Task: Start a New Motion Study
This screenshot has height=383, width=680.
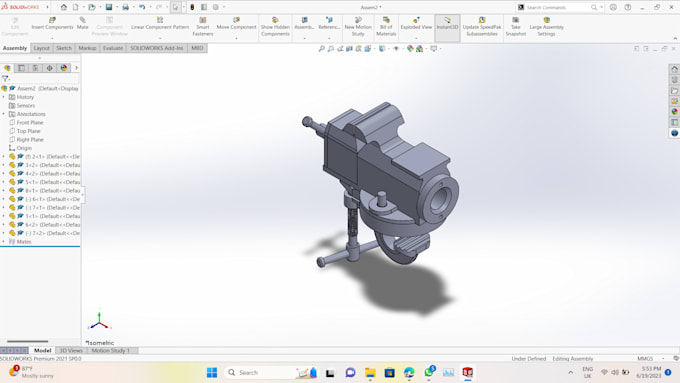Action: [358, 26]
